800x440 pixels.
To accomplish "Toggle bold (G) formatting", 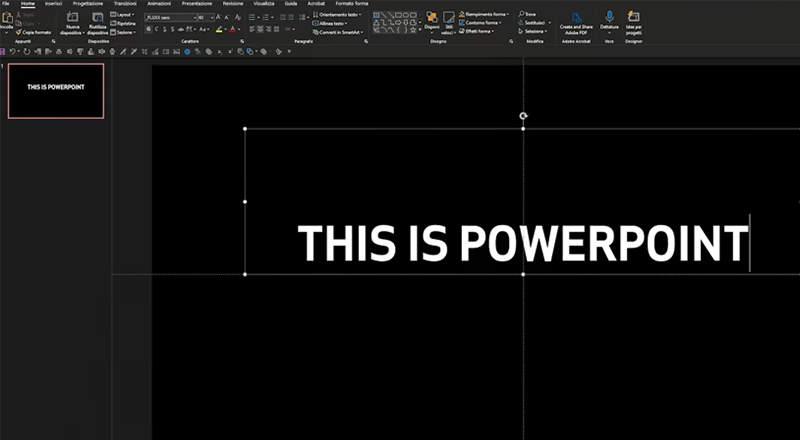I will [148, 29].
